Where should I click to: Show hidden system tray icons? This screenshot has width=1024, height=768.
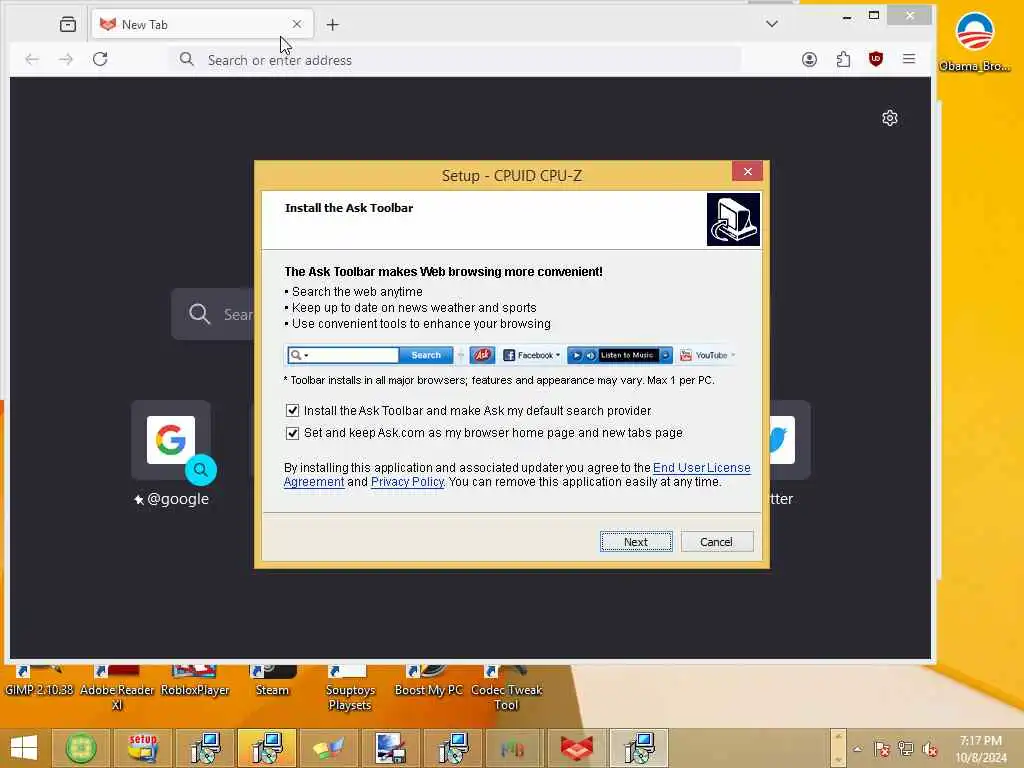[857, 749]
